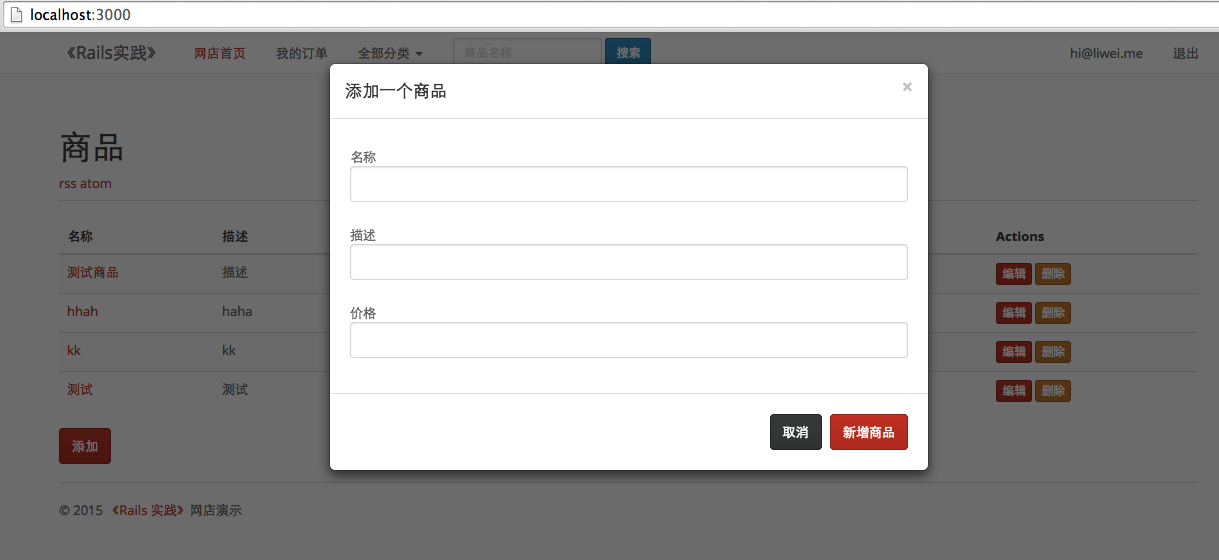Open the 全部分类 dropdown menu
The height and width of the screenshot is (560, 1219).
click(390, 53)
